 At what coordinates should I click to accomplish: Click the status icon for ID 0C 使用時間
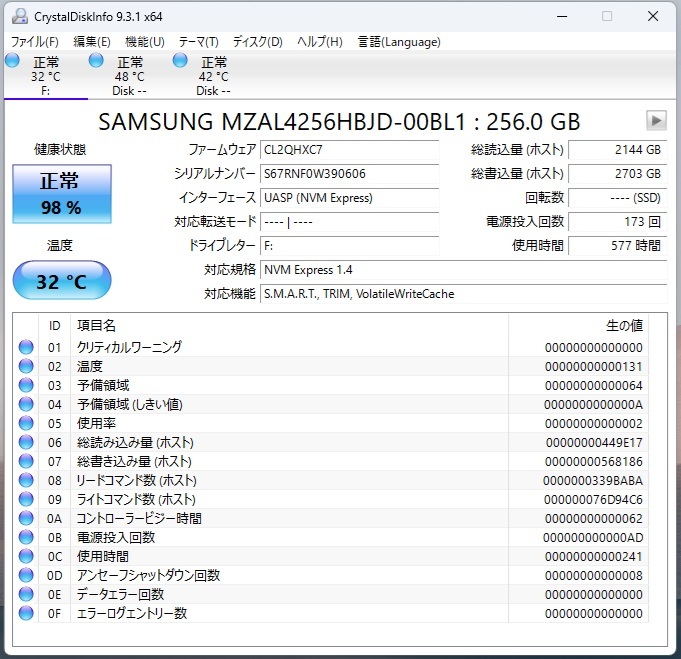coord(26,556)
